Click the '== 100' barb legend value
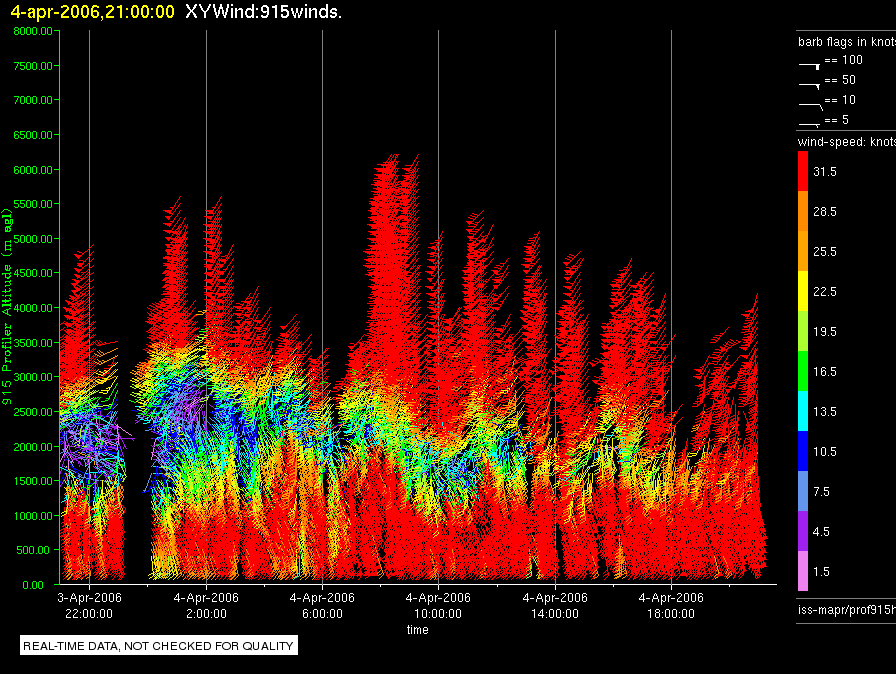The width and height of the screenshot is (896, 674). point(843,60)
